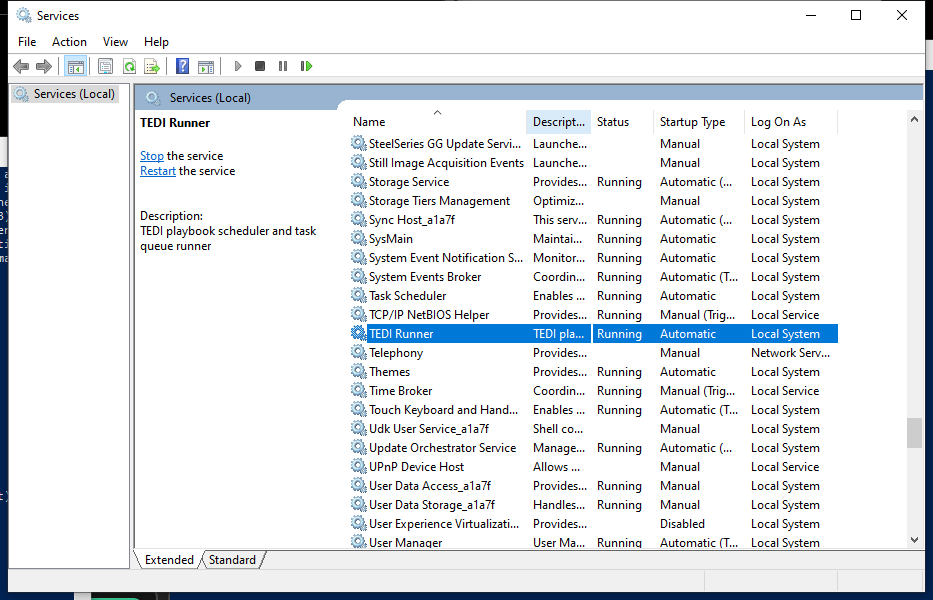Sort by the Log On As column header
The height and width of the screenshot is (600, 933).
791,121
